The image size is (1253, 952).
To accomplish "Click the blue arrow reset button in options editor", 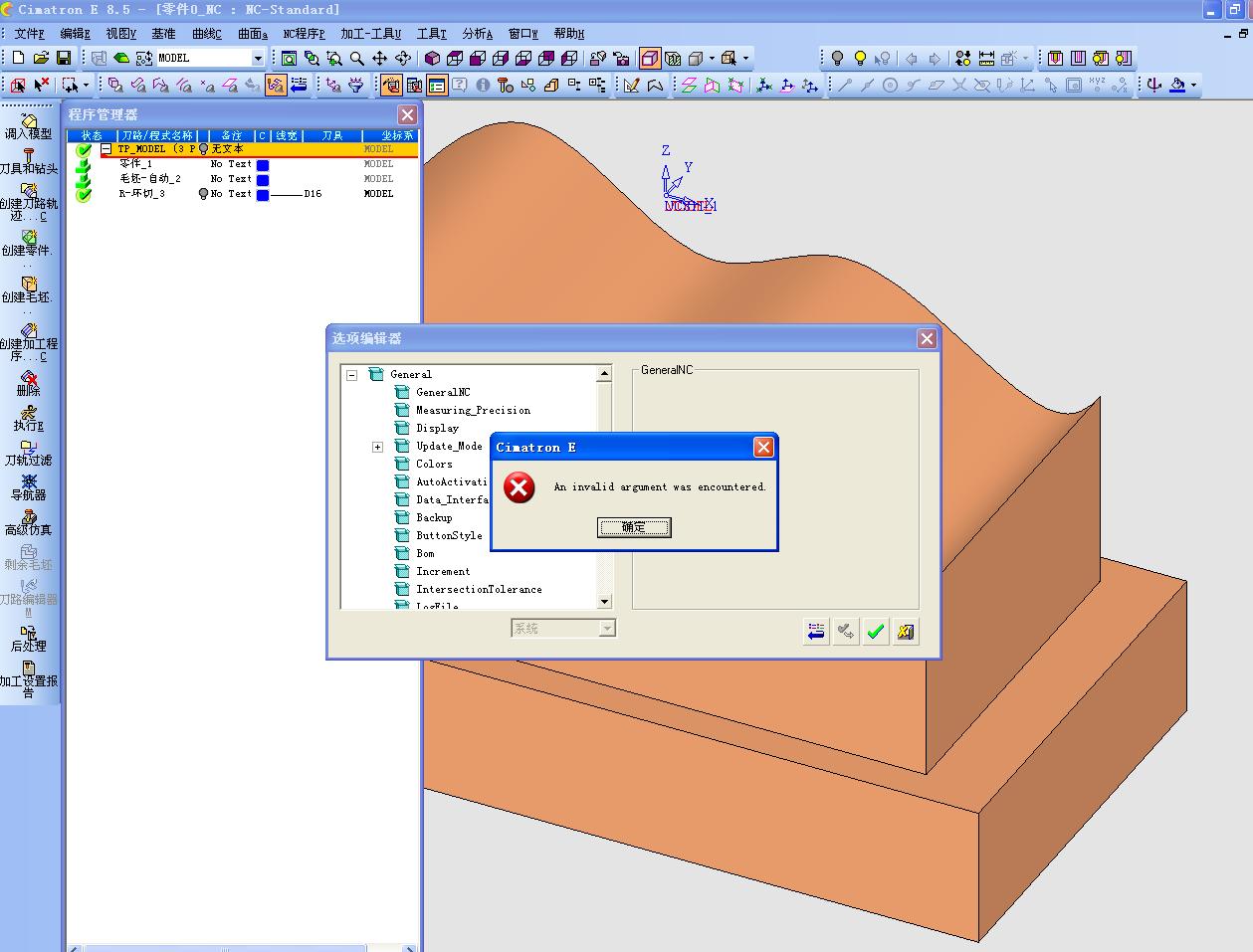I will tap(816, 631).
